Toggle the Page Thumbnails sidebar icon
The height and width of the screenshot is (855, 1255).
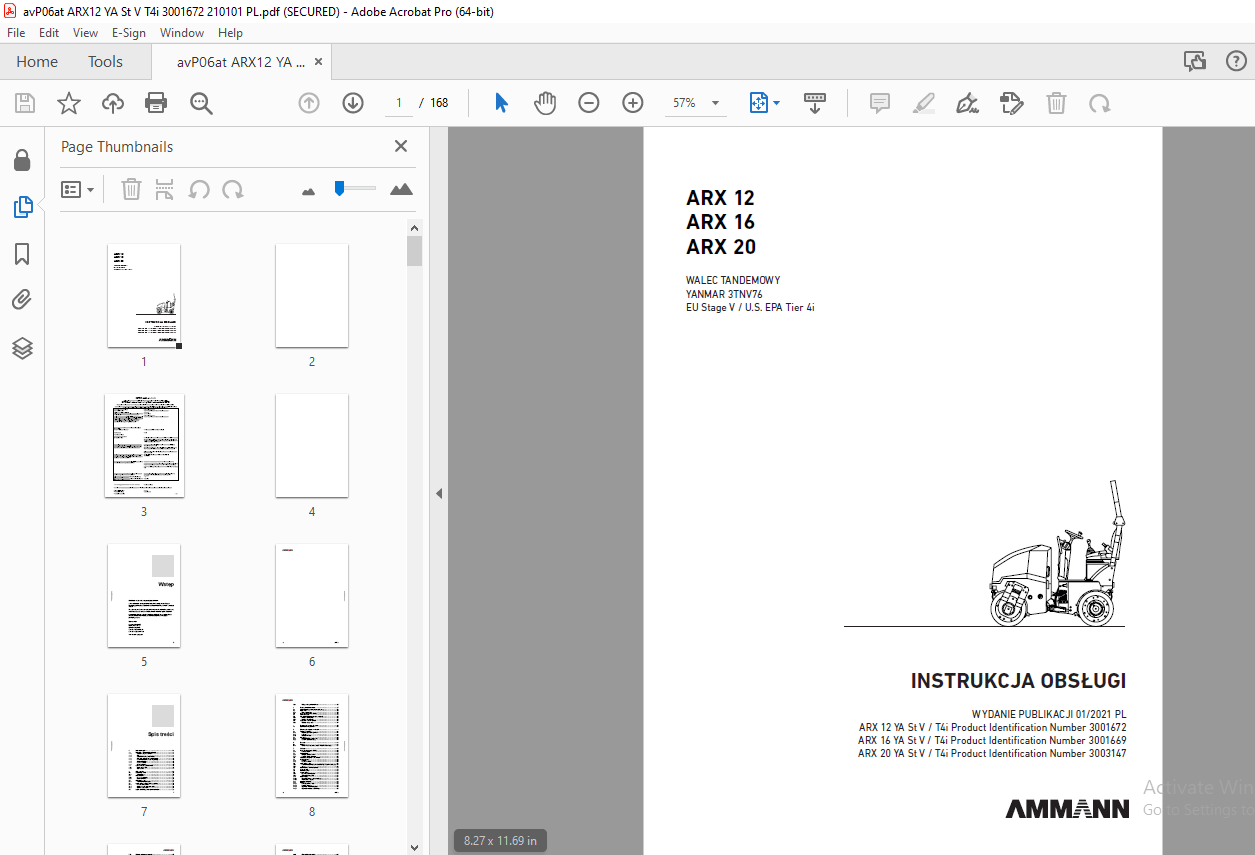tap(22, 207)
